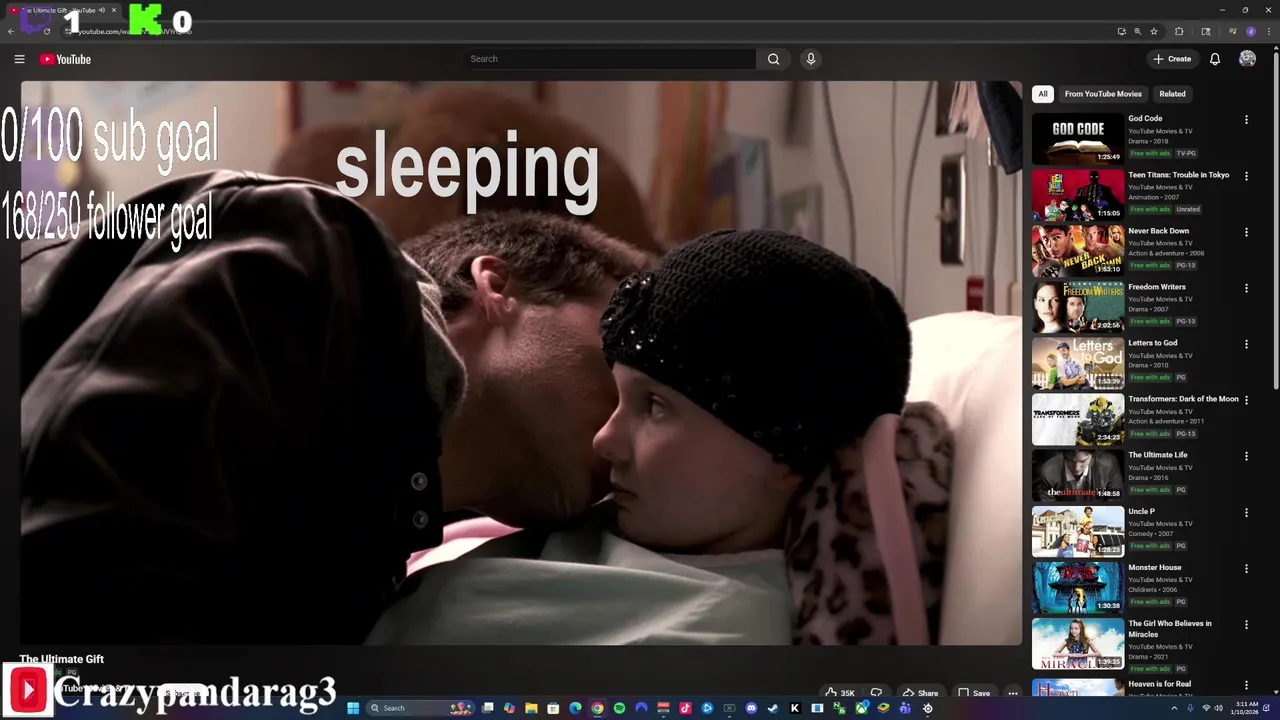Viewport: 1280px width, 720px height.
Task: Click the Create button
Action: tap(1172, 59)
